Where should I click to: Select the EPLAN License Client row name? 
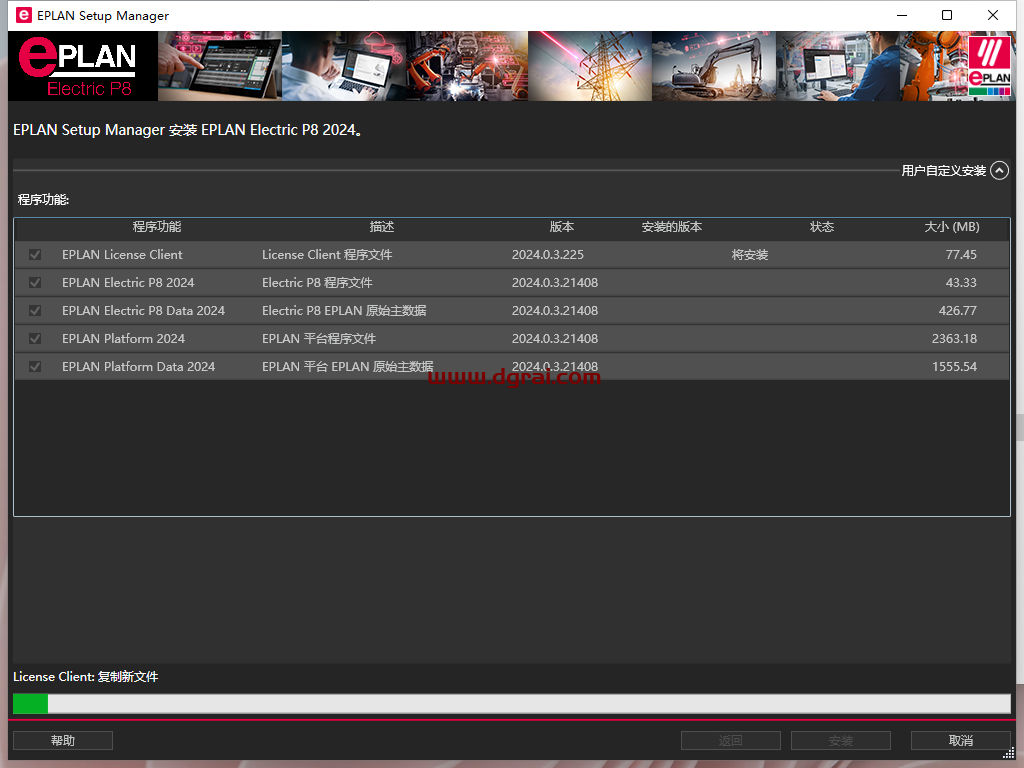point(122,255)
